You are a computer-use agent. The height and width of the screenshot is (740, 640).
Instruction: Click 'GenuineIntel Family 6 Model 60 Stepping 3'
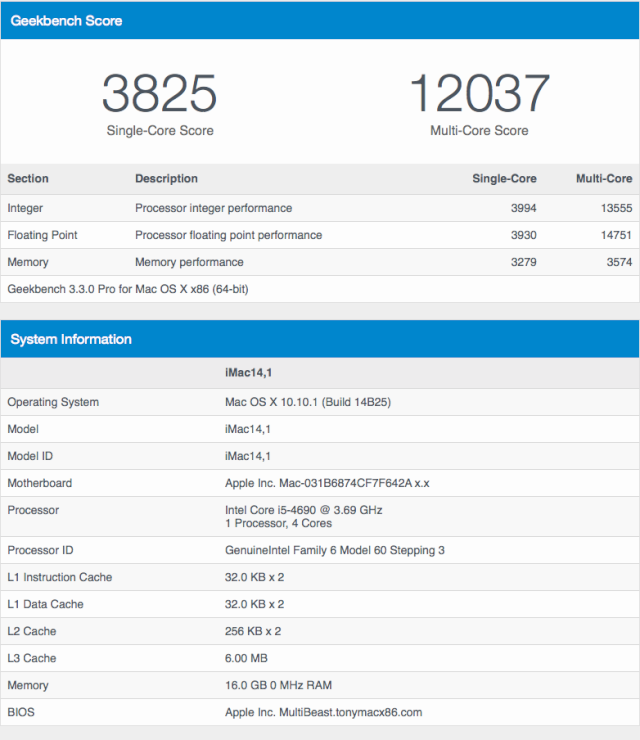click(335, 550)
